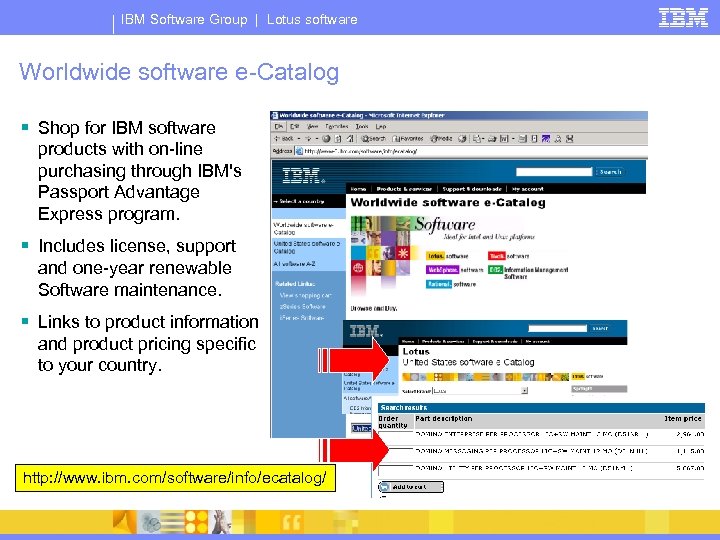Open the iSeries Software related link
The width and height of the screenshot is (720, 540).
tap(302, 317)
